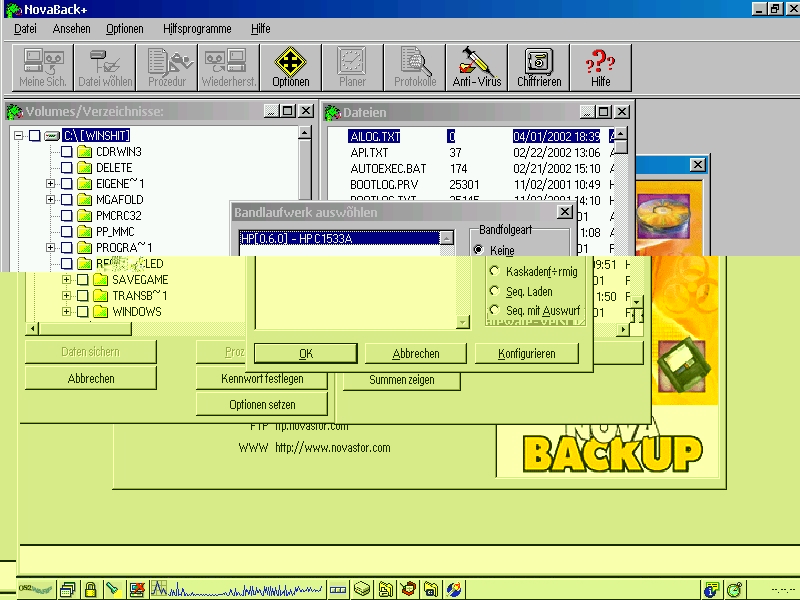This screenshot has width=800, height=600.
Task: Click the left scroll arrow under the folder tree
Action: (x=32, y=329)
